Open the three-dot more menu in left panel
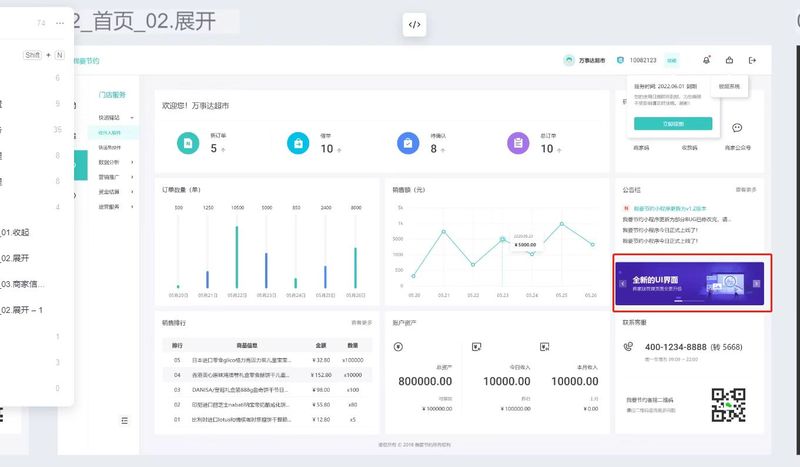This screenshot has height=467, width=800. (60, 22)
